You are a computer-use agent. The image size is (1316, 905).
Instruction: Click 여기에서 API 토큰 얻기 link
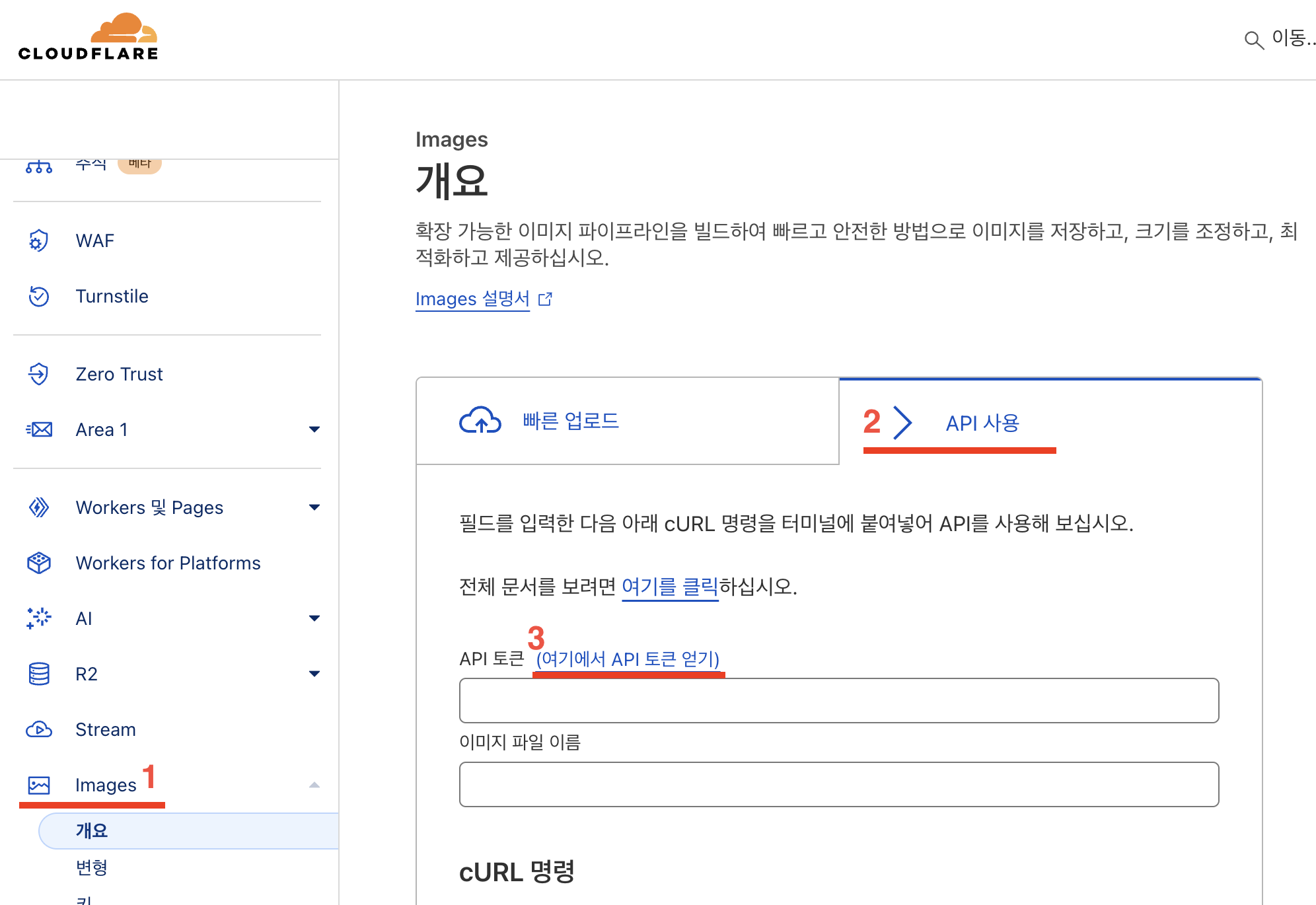[x=628, y=659]
